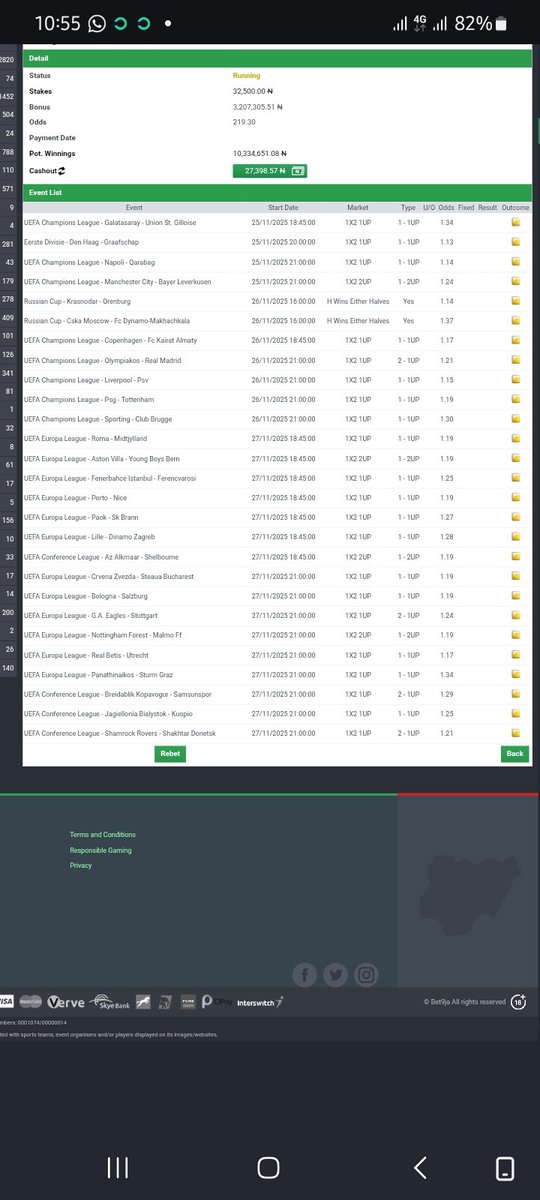540x1200 pixels.
Task: Click the 18+ age restriction badge
Action: click(518, 1001)
